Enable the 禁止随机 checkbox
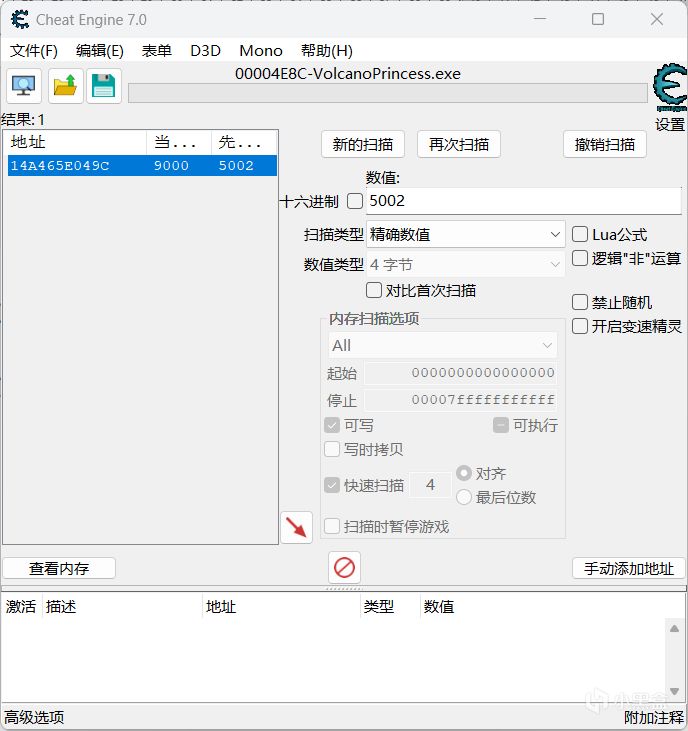The height and width of the screenshot is (731, 688). pos(579,302)
